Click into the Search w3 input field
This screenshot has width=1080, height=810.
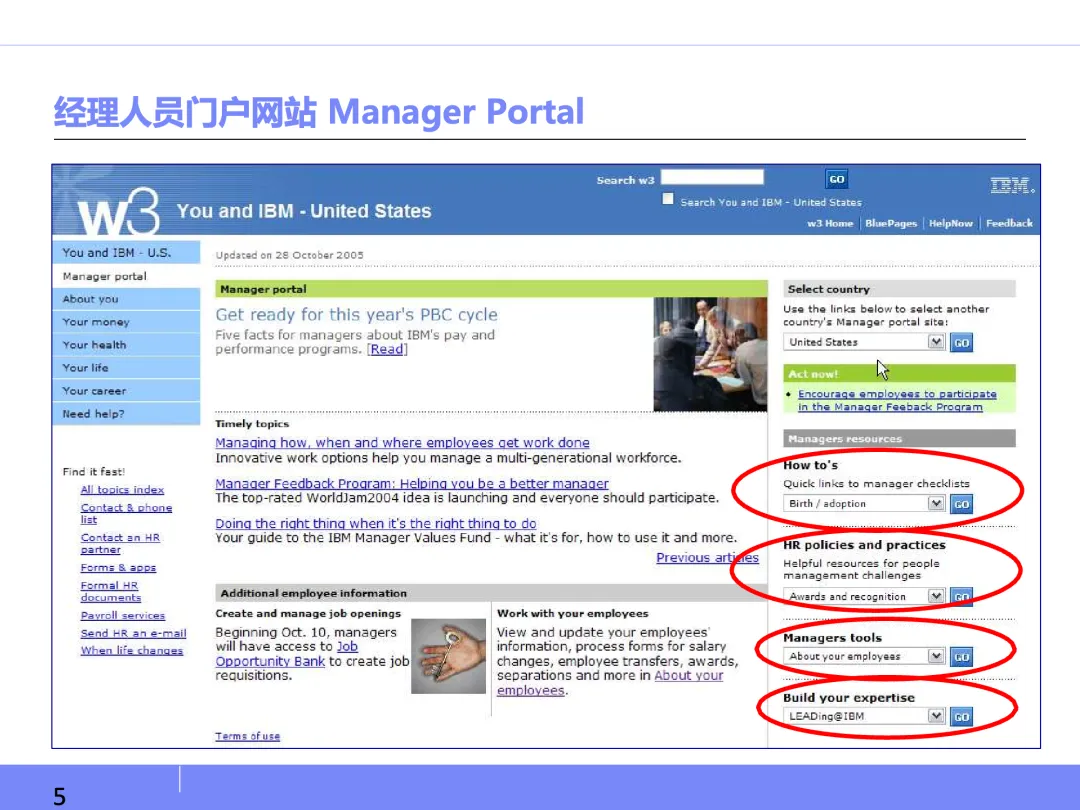pos(712,178)
